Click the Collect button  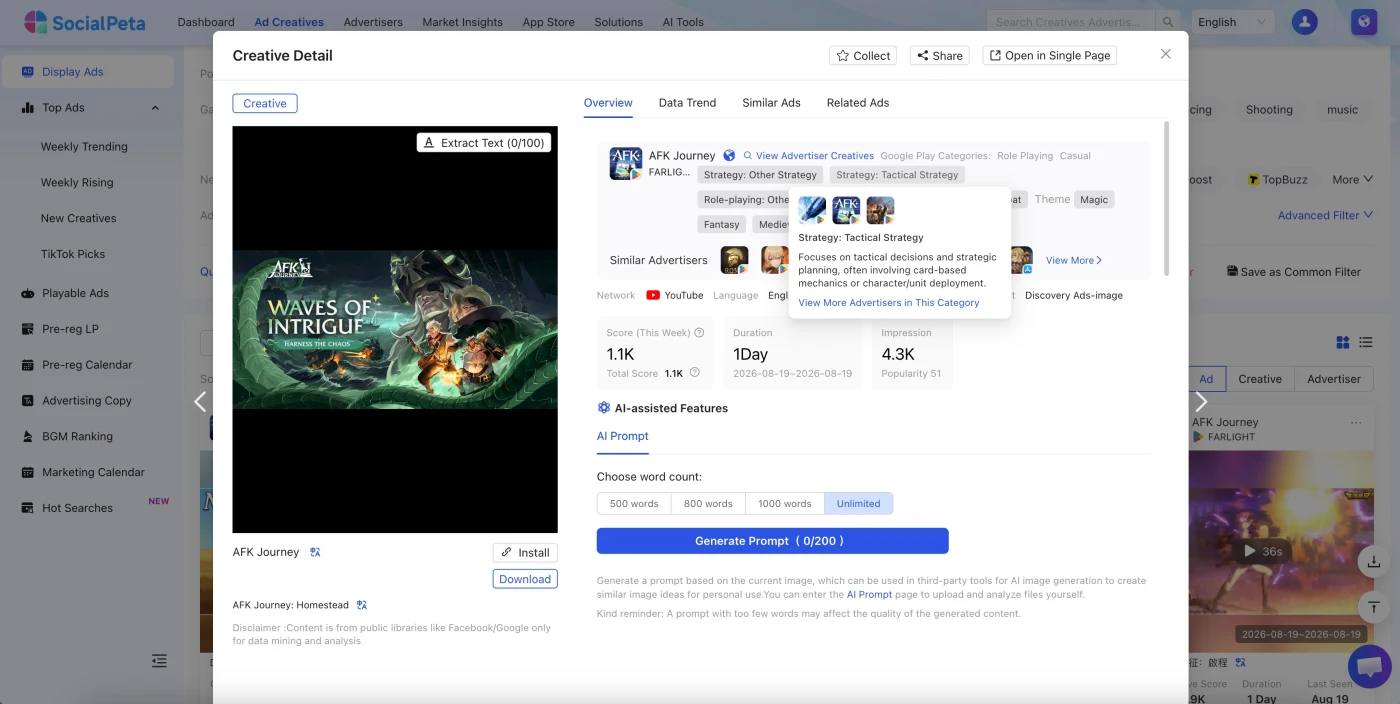[863, 56]
